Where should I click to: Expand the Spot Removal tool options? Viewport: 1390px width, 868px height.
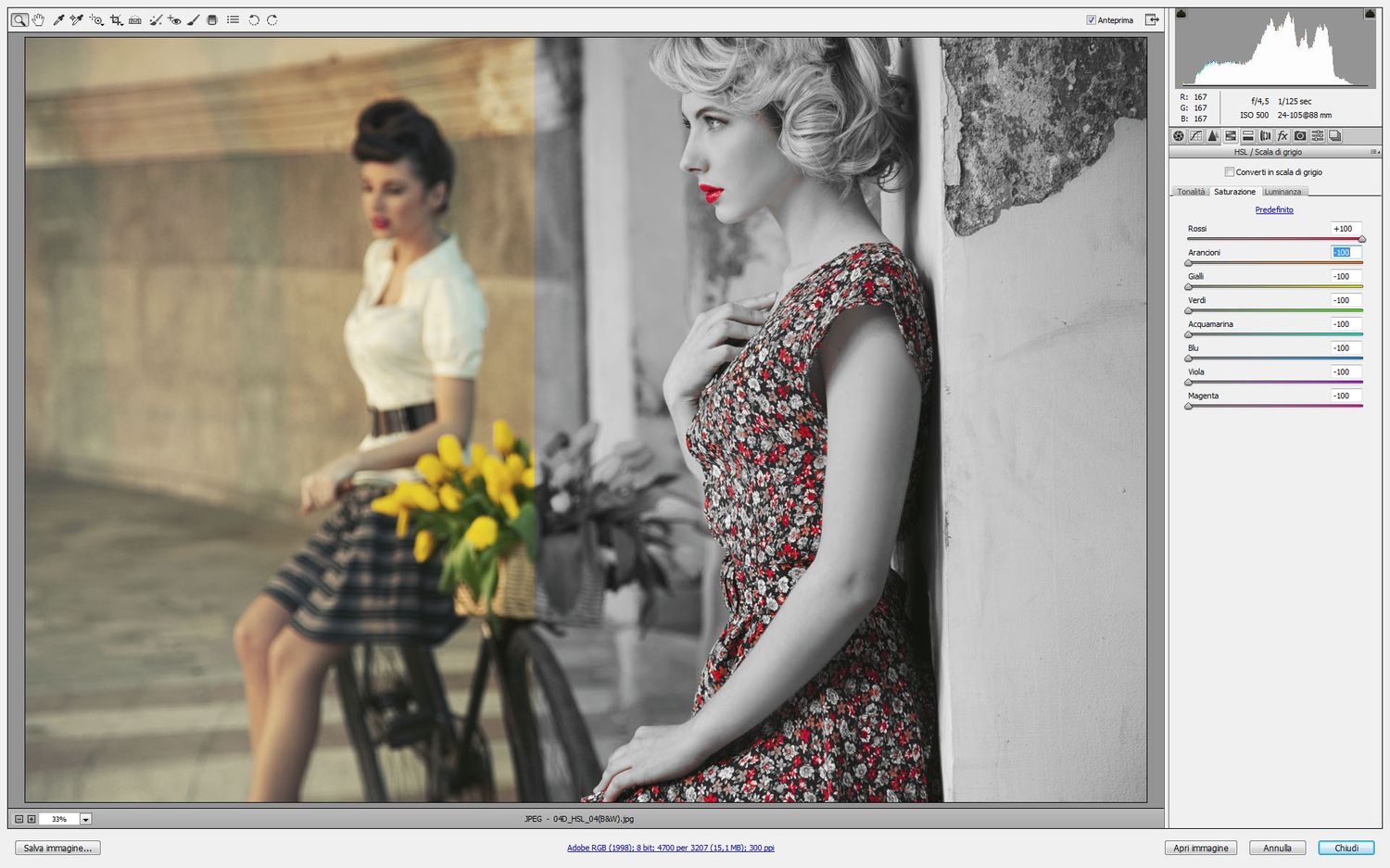[155, 19]
